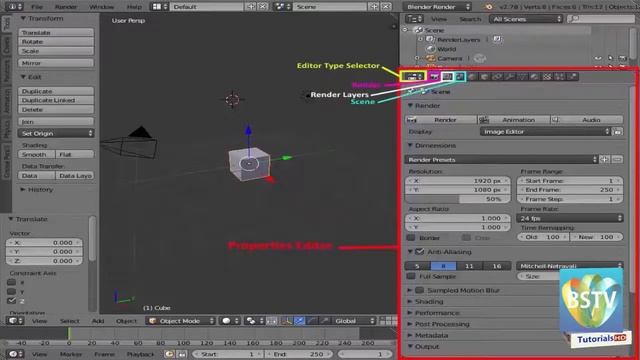Image resolution: width=640 pixels, height=360 pixels.
Task: Toggle Camera visibility eye in outliner
Action: pos(598,58)
